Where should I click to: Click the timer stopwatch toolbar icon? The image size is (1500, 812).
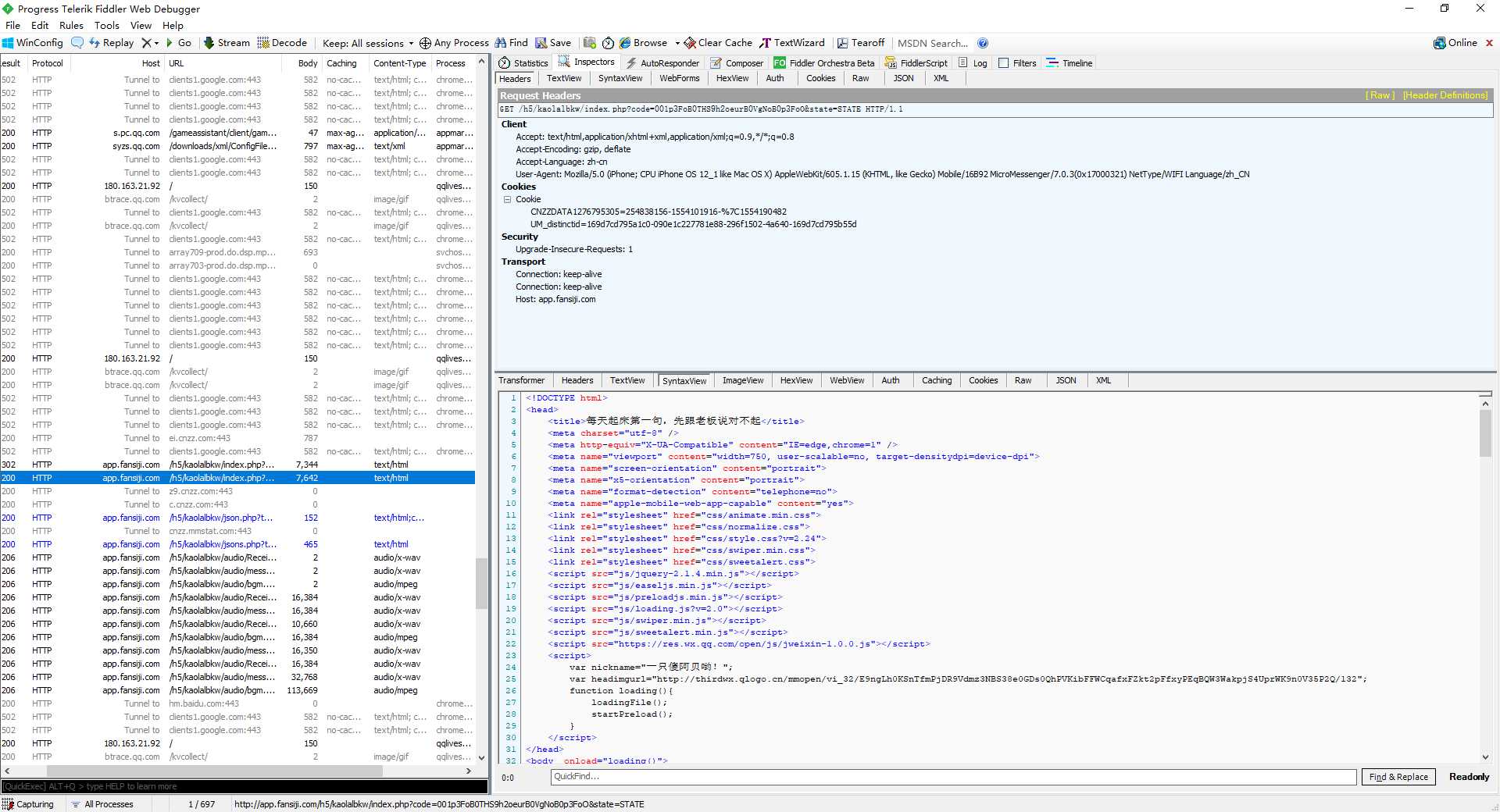tap(608, 43)
